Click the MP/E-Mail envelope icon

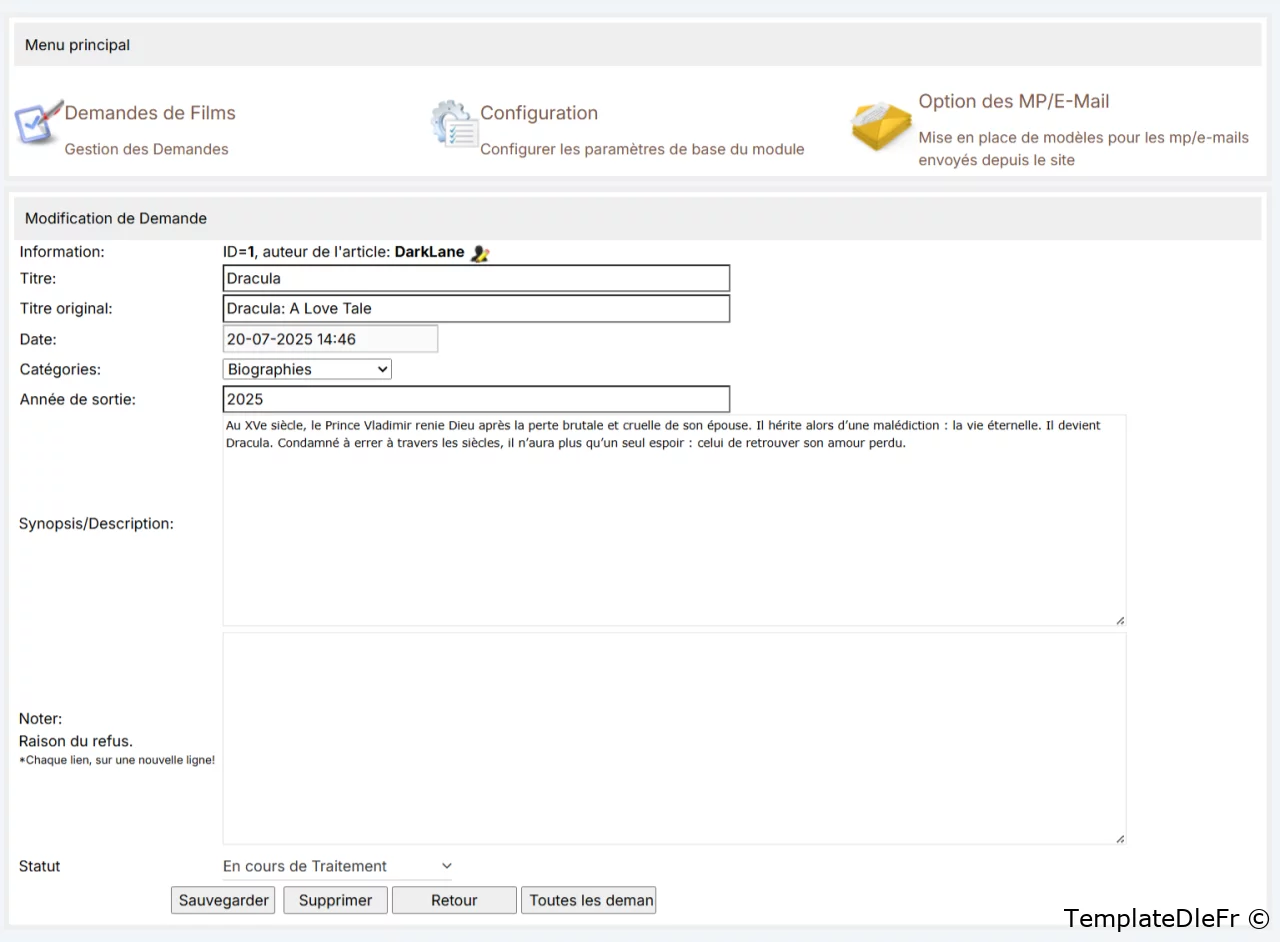(x=880, y=126)
